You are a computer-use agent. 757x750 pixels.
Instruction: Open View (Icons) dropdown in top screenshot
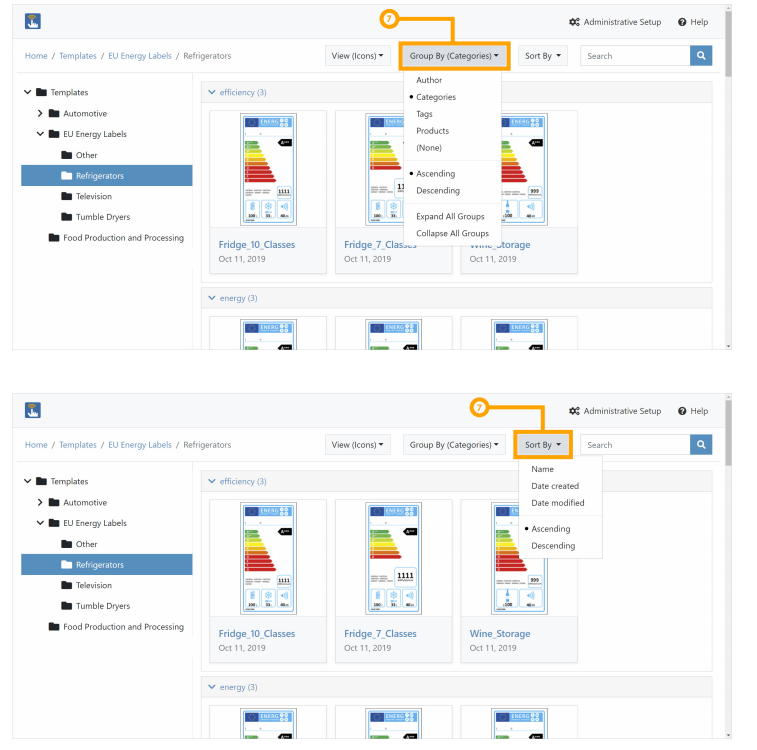(357, 56)
